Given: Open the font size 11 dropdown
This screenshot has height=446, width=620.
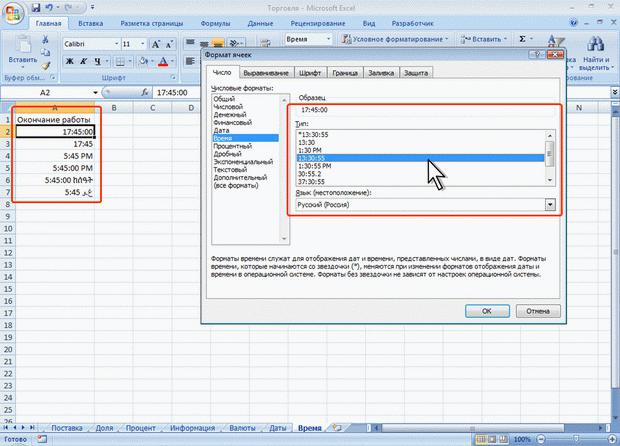Looking at the screenshot, I should pyautogui.click(x=143, y=44).
